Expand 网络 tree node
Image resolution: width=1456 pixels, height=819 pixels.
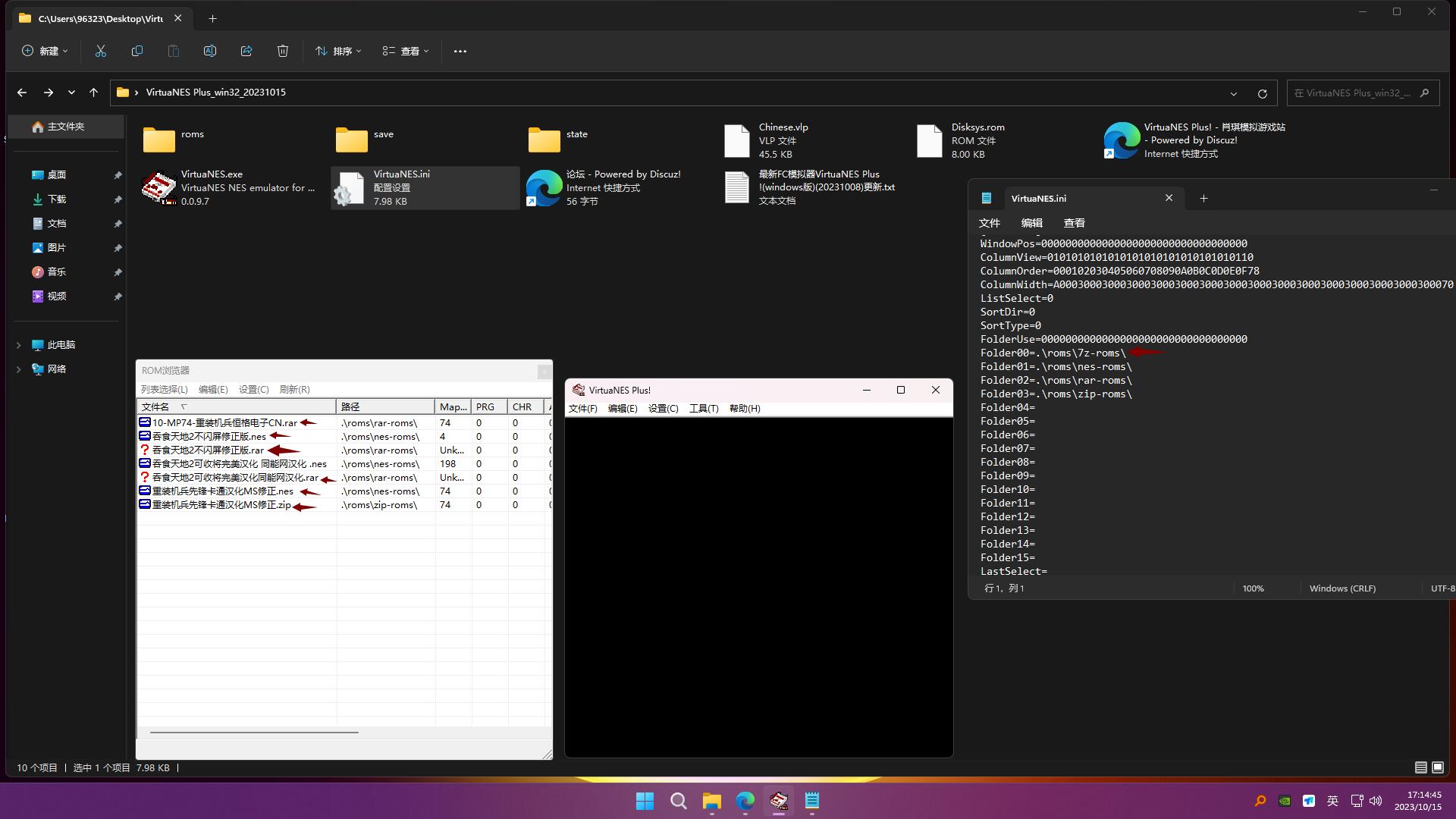pyautogui.click(x=18, y=369)
